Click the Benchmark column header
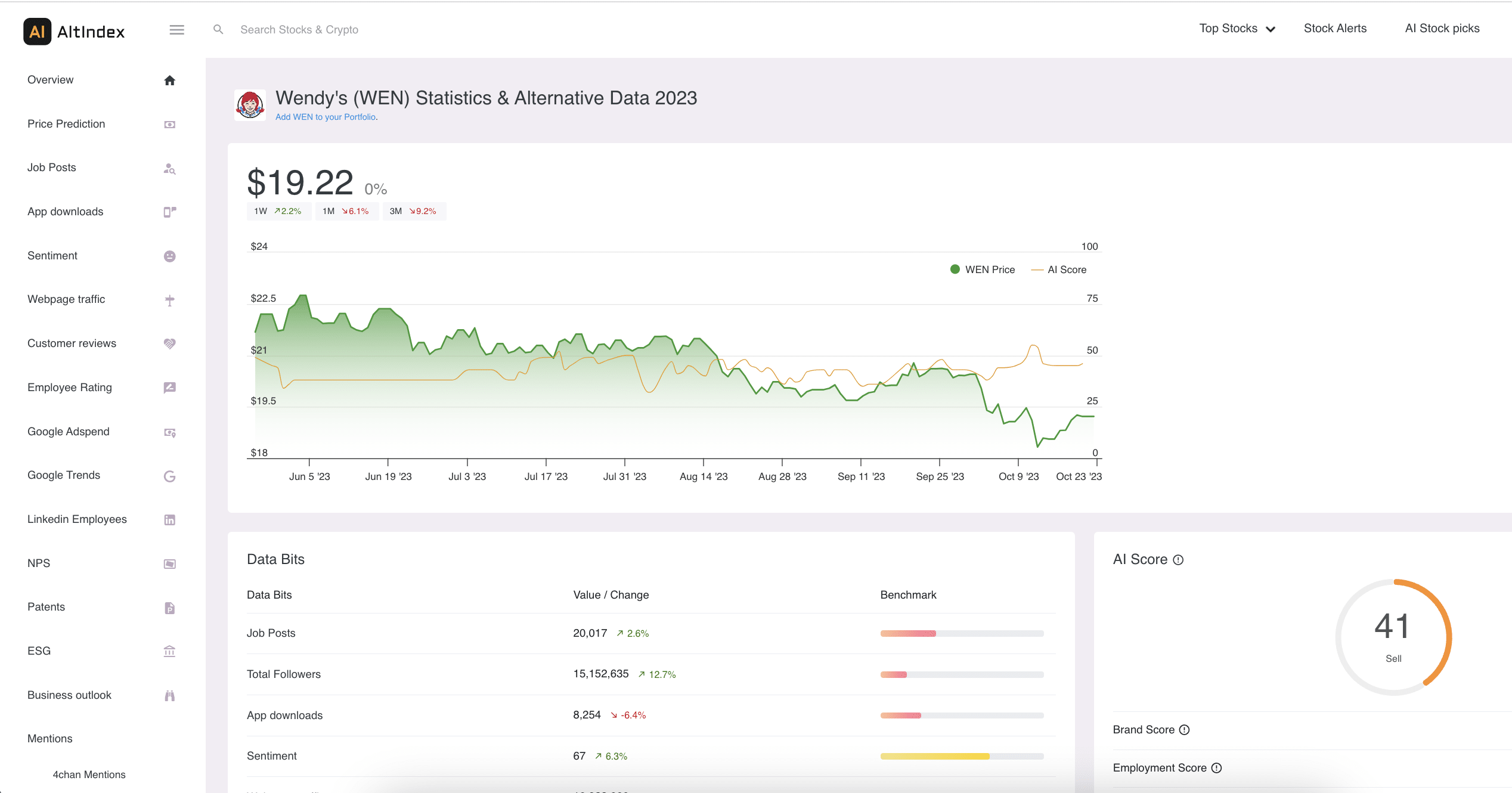Viewport: 1512px width, 793px height. [x=908, y=595]
